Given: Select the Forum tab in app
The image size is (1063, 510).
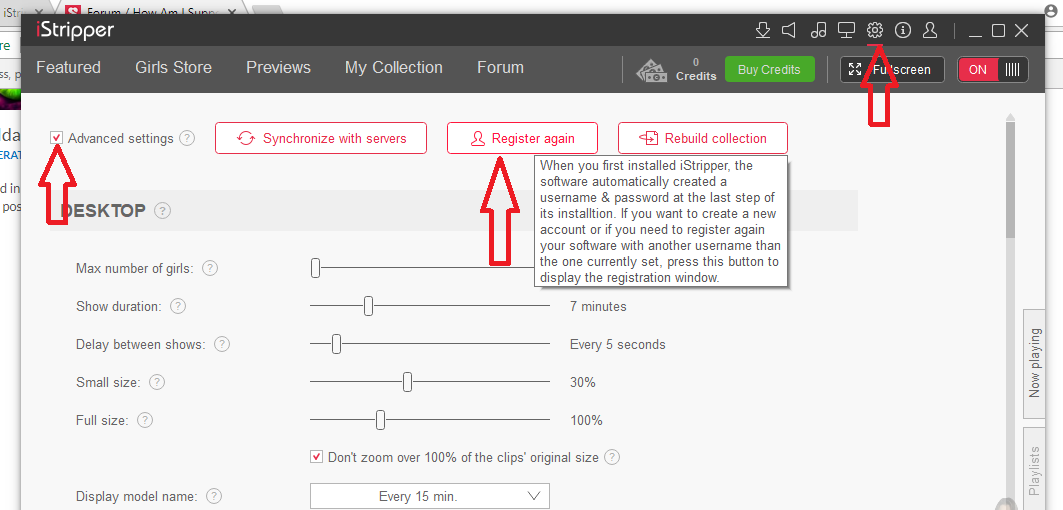Looking at the screenshot, I should coord(500,68).
